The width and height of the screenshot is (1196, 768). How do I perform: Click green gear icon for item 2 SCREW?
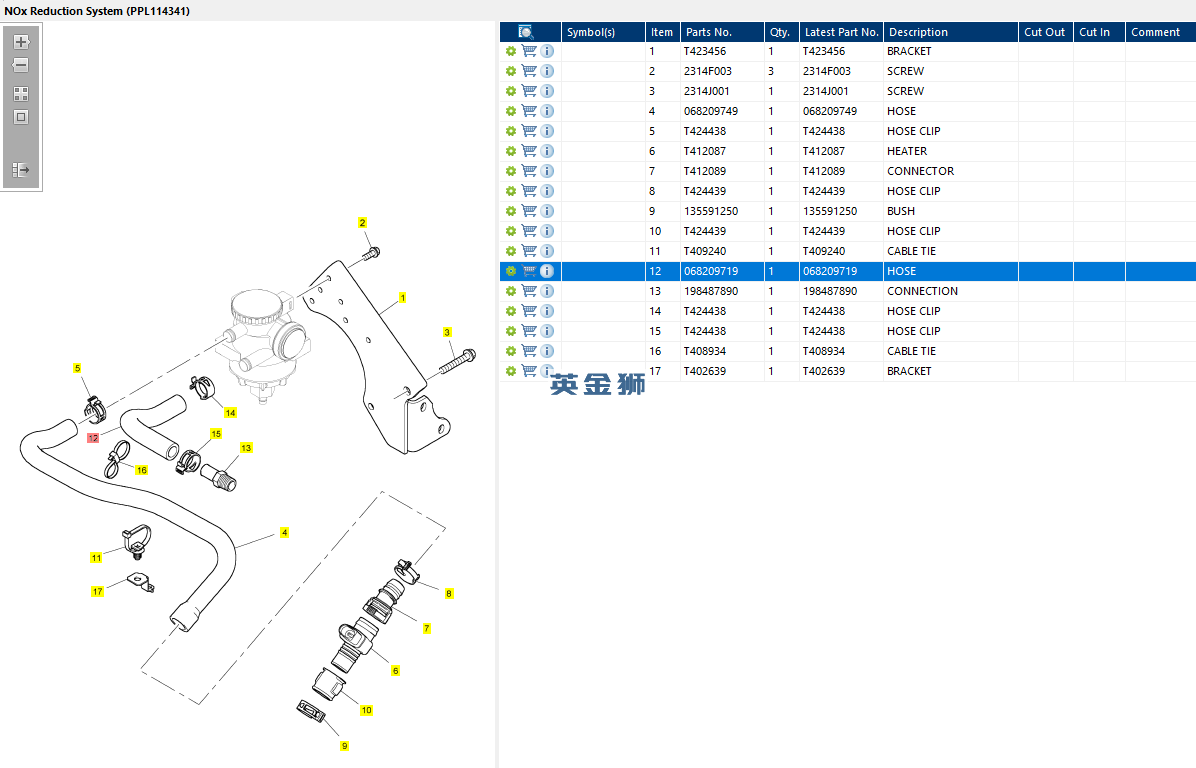(x=511, y=71)
